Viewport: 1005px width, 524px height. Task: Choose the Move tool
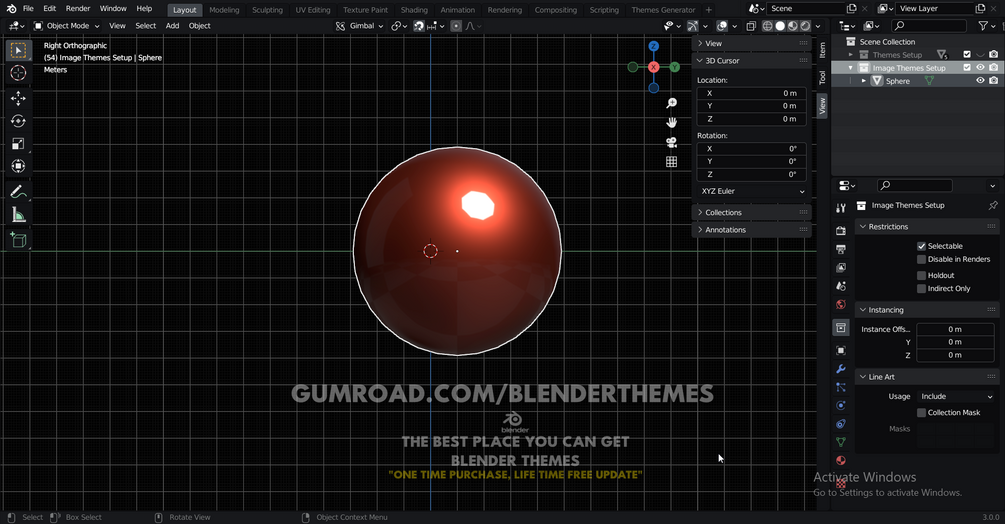[18, 98]
